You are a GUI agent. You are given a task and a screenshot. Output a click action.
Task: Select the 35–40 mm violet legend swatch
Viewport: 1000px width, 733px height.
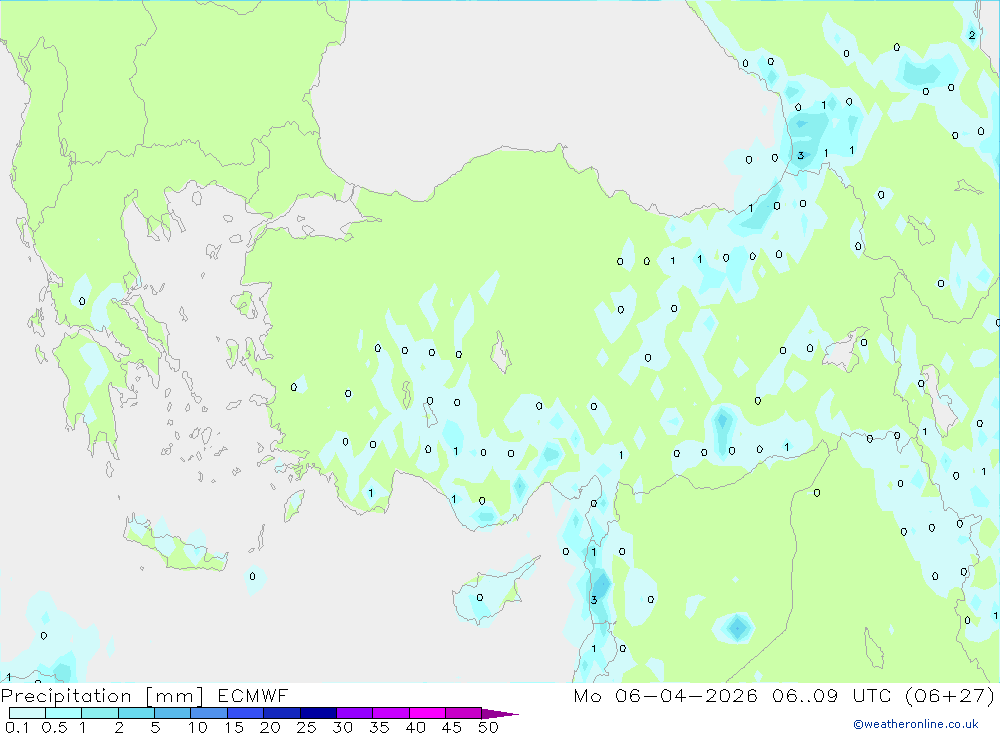pyautogui.click(x=391, y=713)
